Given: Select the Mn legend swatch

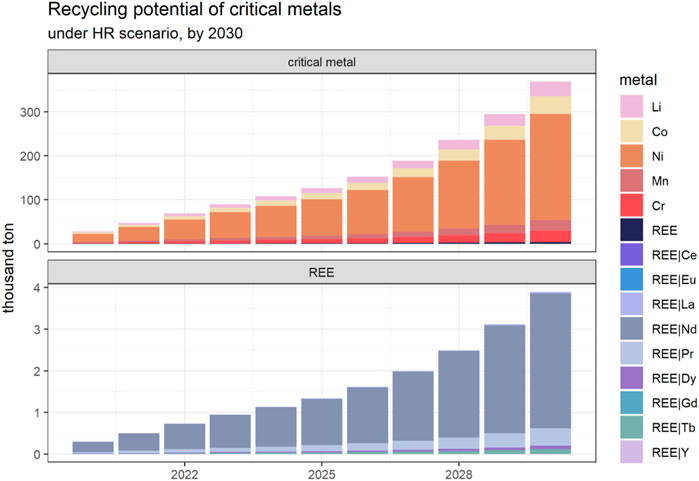Looking at the screenshot, I should point(631,181).
